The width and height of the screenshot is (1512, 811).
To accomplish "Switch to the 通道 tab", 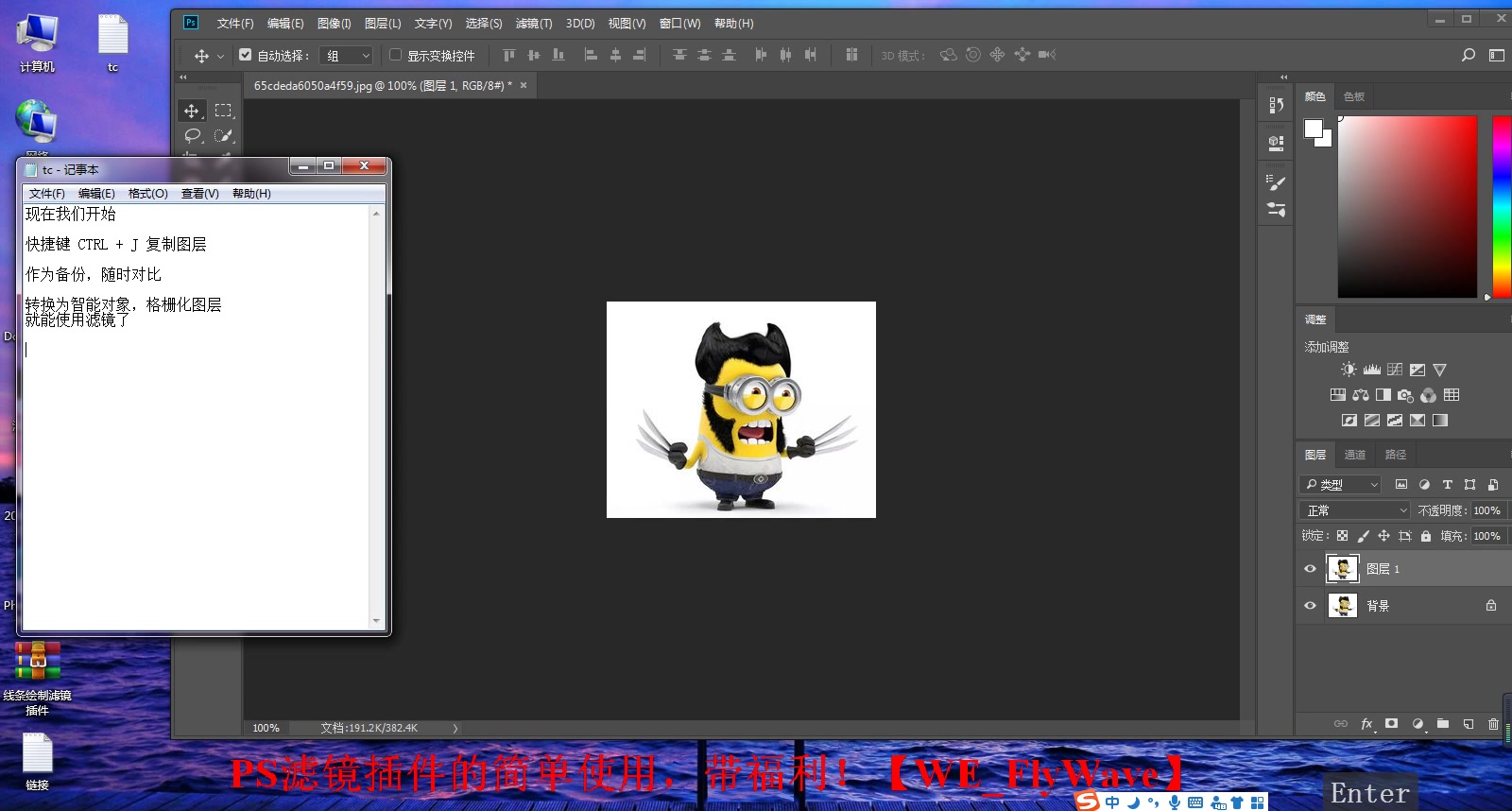I will pos(1355,455).
